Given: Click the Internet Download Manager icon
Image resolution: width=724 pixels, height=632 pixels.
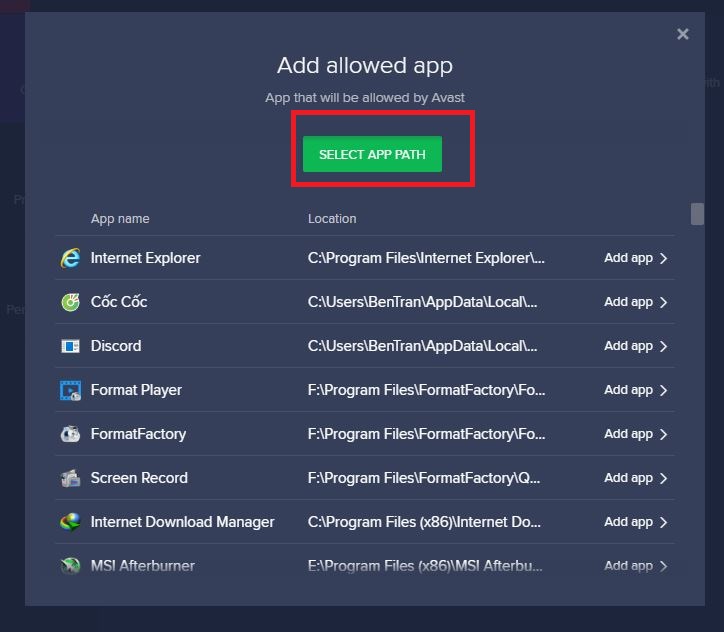Looking at the screenshot, I should point(70,522).
